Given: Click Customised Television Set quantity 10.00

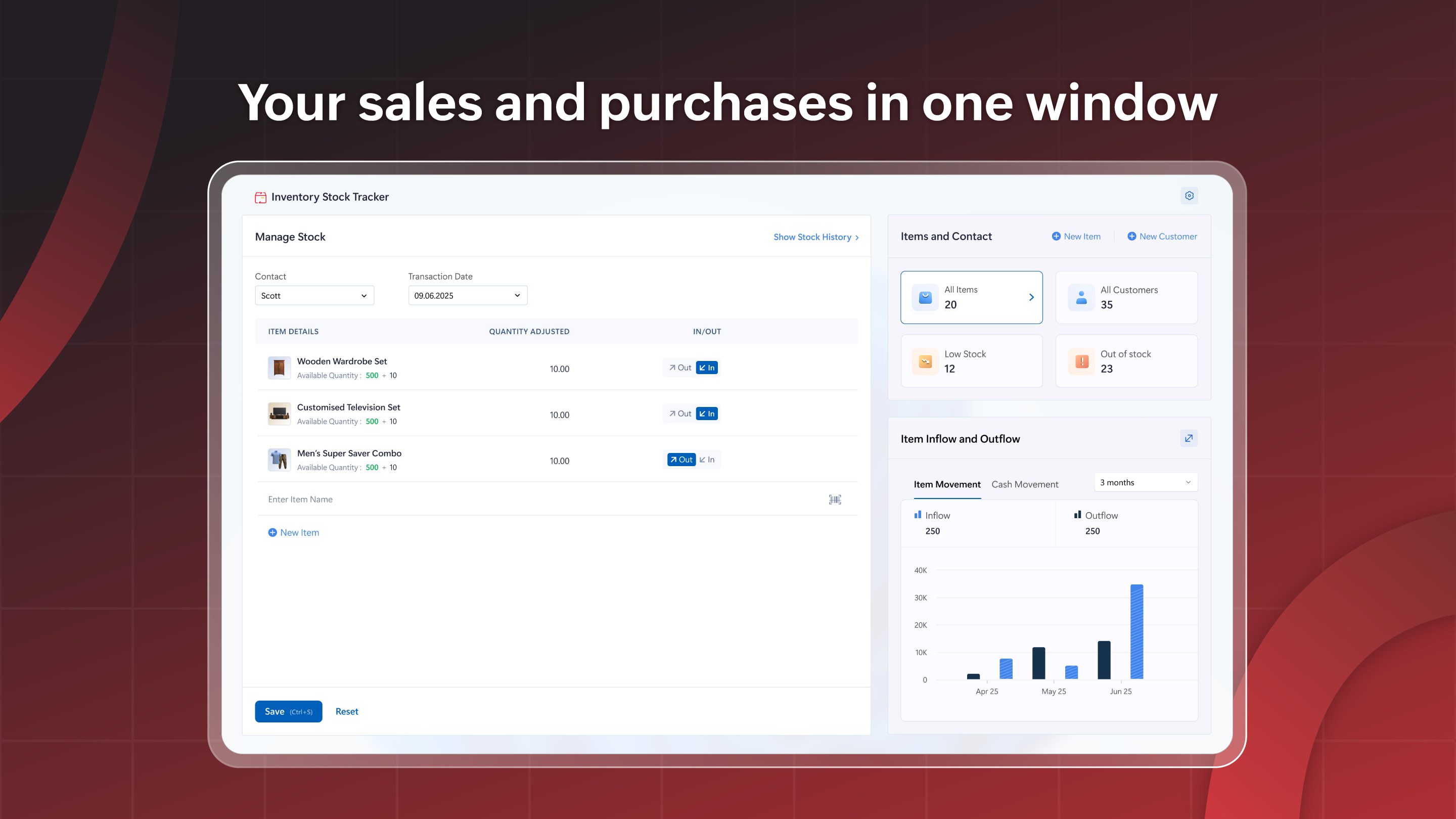Looking at the screenshot, I should pos(559,415).
